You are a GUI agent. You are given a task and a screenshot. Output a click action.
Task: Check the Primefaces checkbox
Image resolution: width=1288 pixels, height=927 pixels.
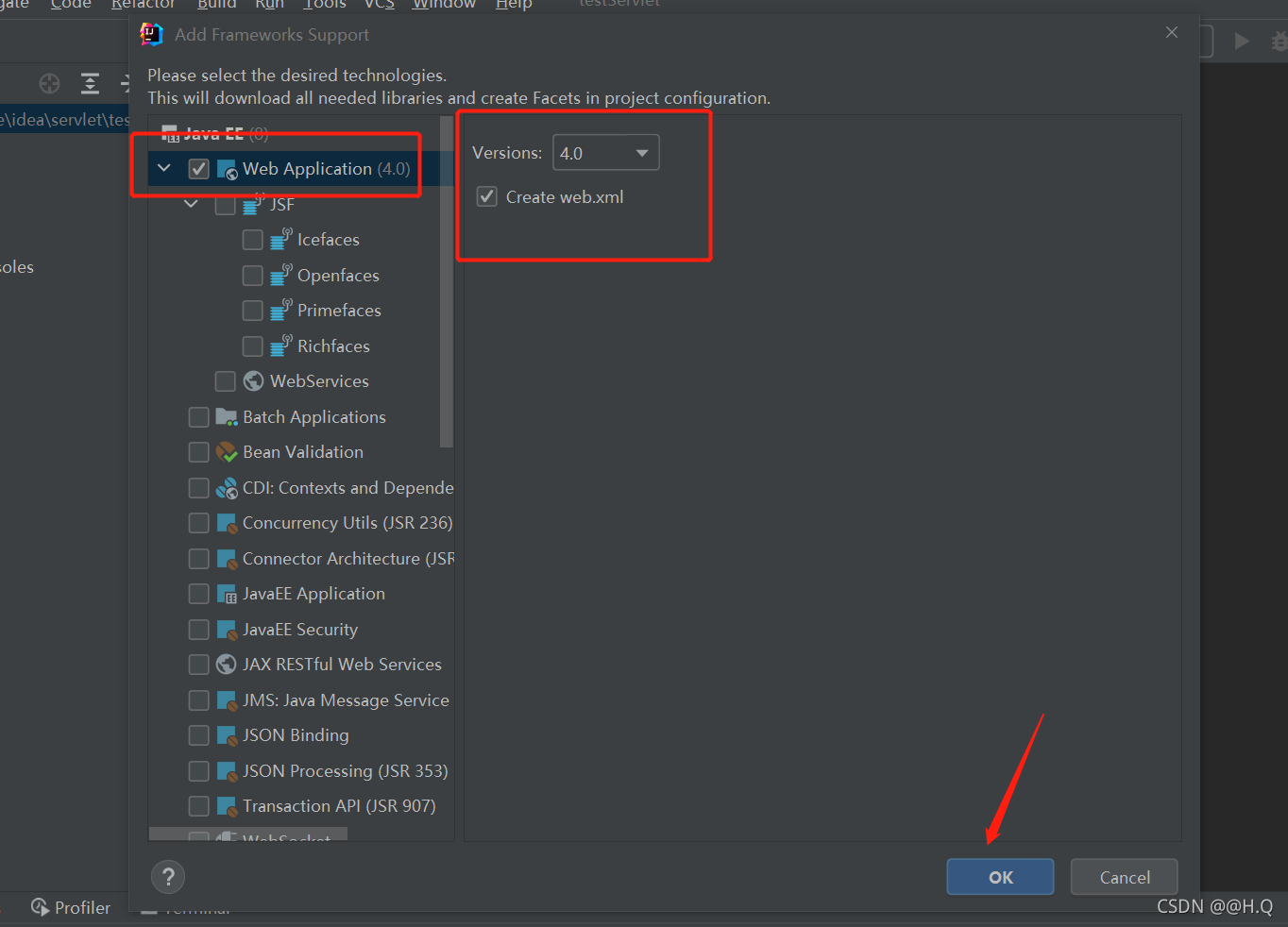(253, 311)
